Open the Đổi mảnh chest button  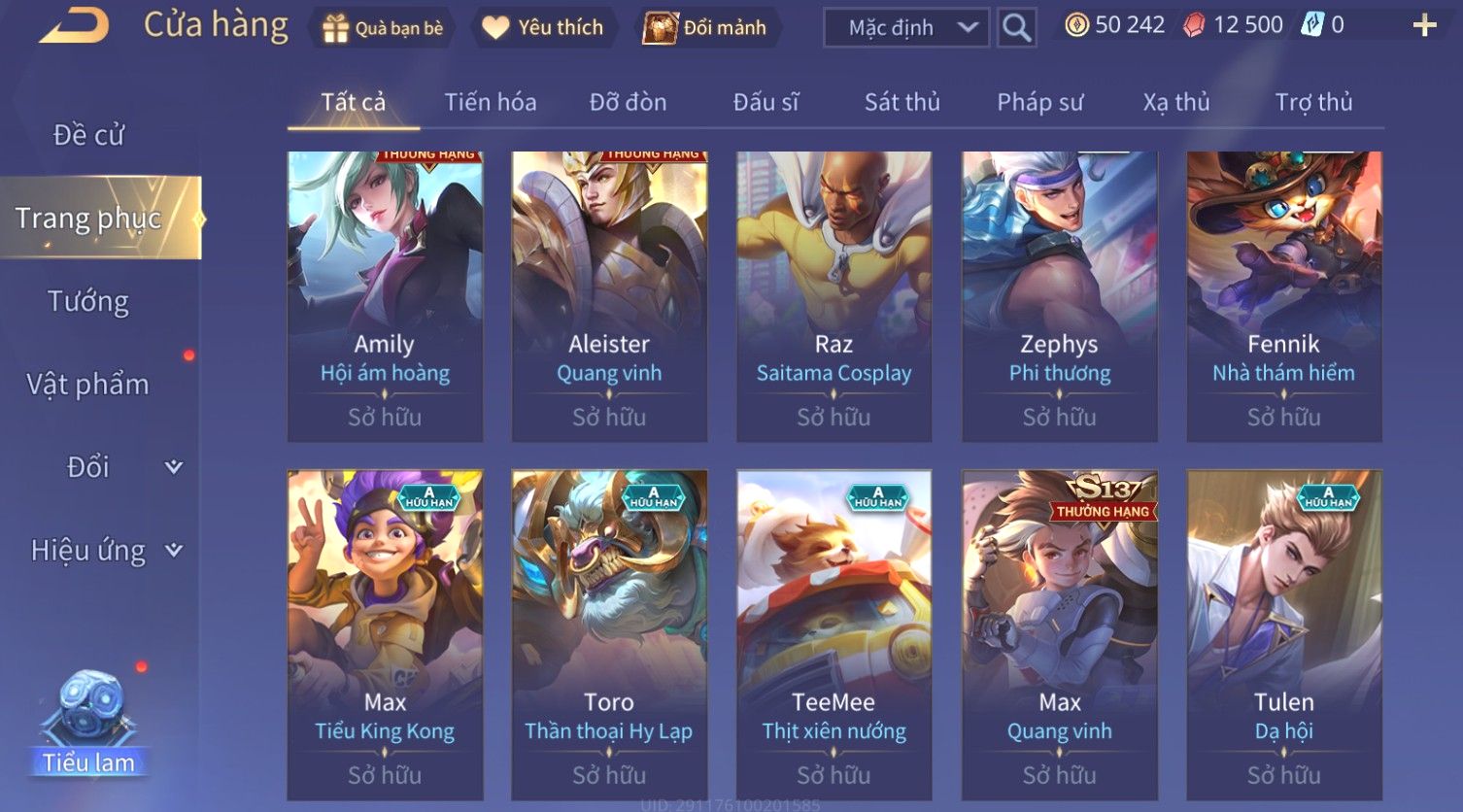tap(706, 28)
